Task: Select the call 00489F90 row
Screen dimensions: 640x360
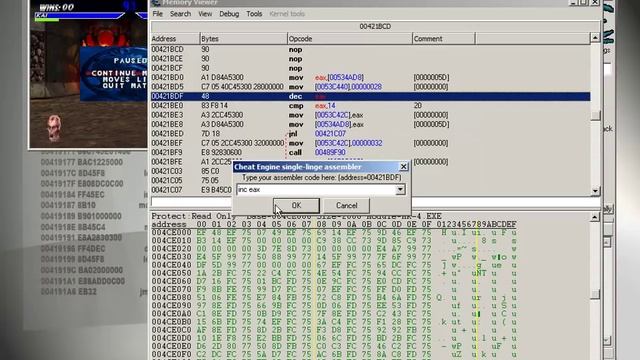Action: coord(371,153)
